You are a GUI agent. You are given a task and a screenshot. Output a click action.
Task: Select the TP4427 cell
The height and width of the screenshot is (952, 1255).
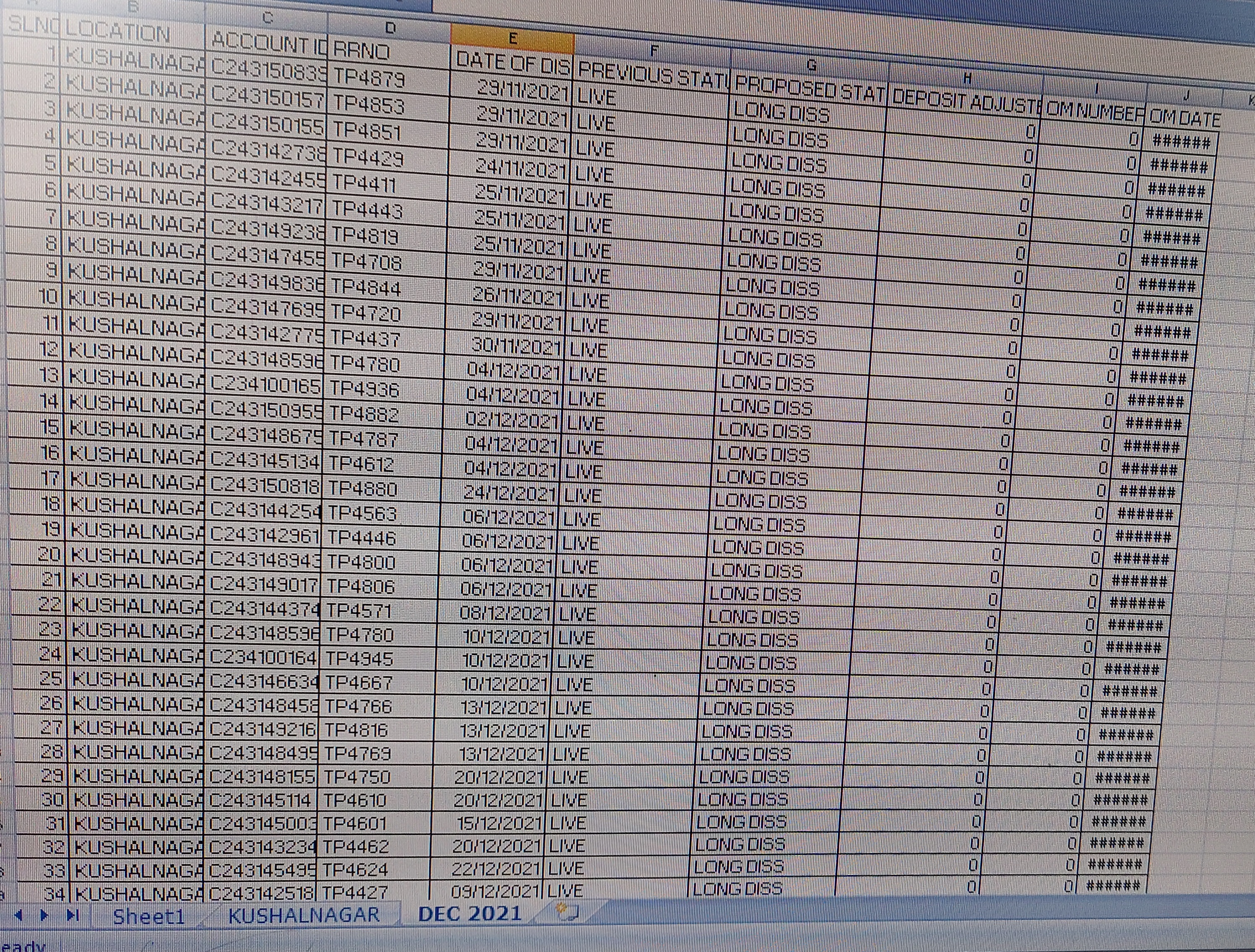[x=372, y=892]
